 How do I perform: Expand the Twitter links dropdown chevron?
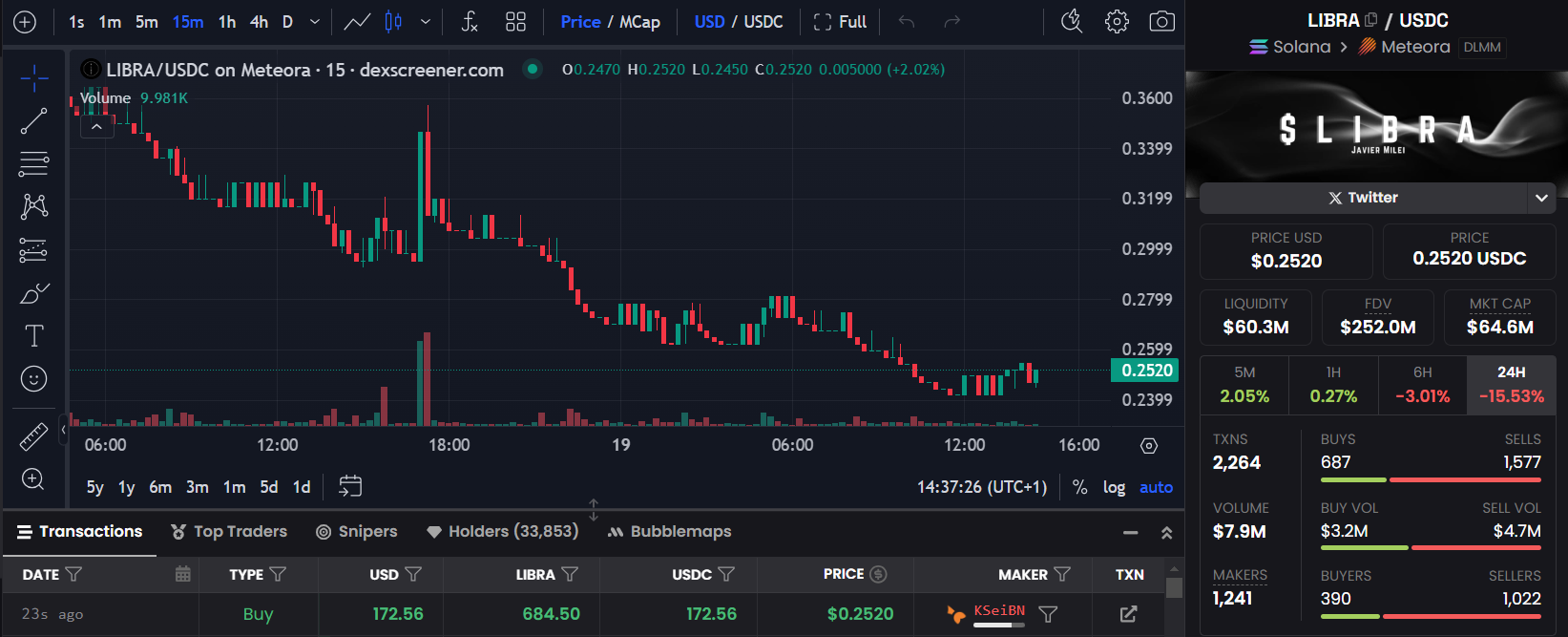click(x=1541, y=198)
